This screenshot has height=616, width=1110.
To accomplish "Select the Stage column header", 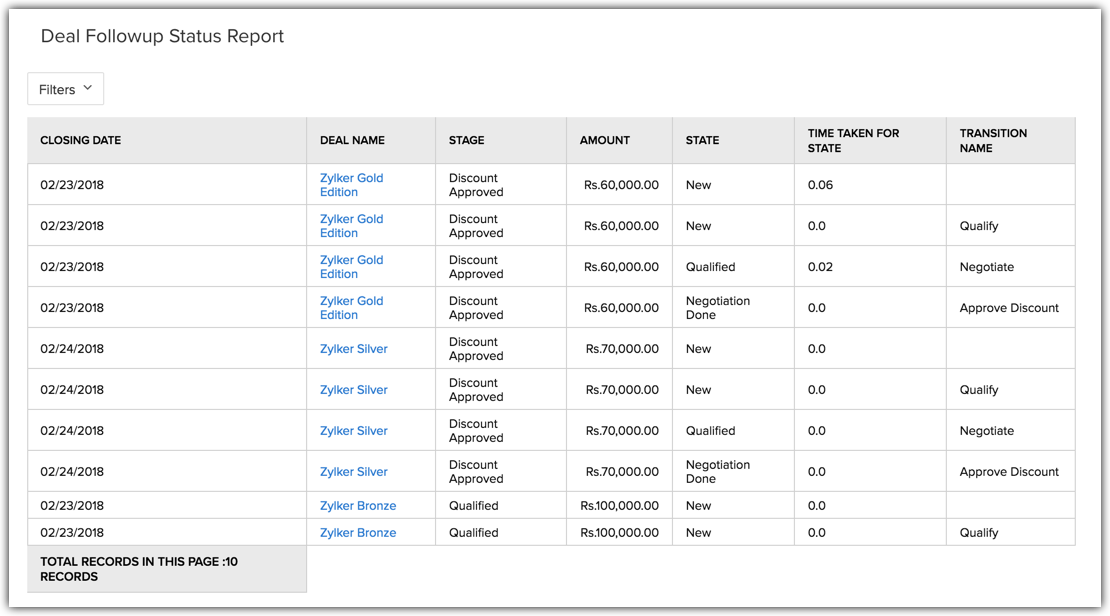I will click(467, 140).
